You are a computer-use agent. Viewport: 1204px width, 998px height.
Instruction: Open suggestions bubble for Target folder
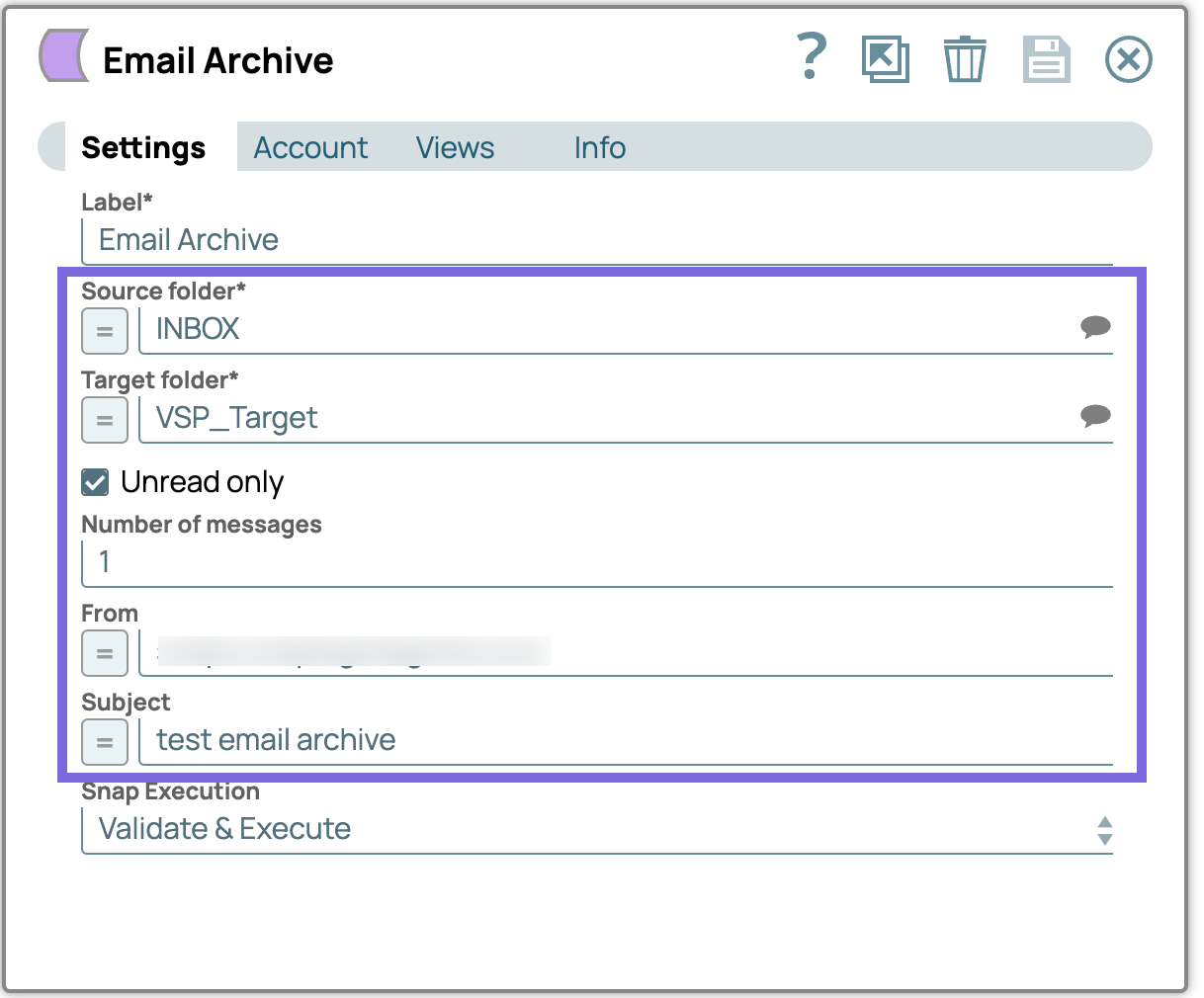point(1095,416)
